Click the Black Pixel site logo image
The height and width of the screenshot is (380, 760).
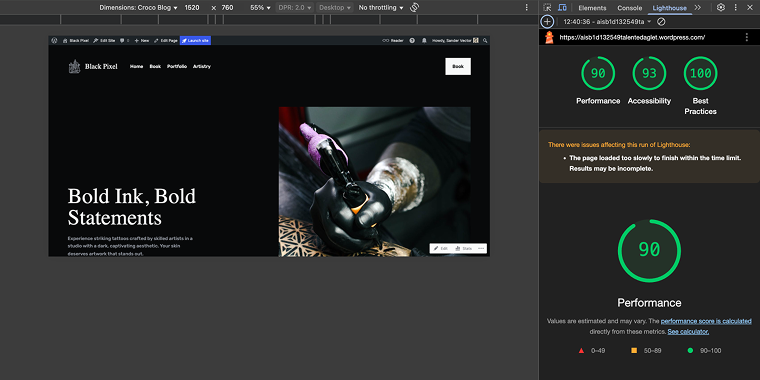[x=74, y=66]
